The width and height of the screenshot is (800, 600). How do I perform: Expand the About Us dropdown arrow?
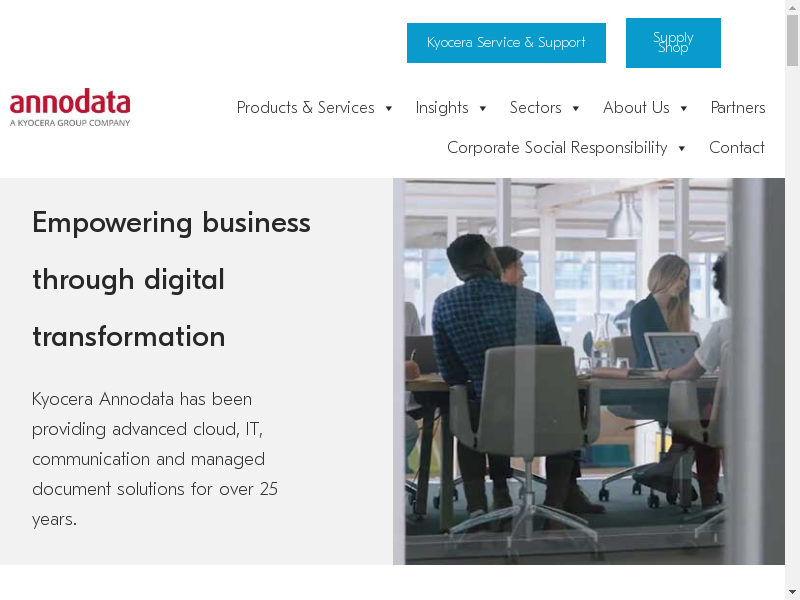[x=684, y=108]
